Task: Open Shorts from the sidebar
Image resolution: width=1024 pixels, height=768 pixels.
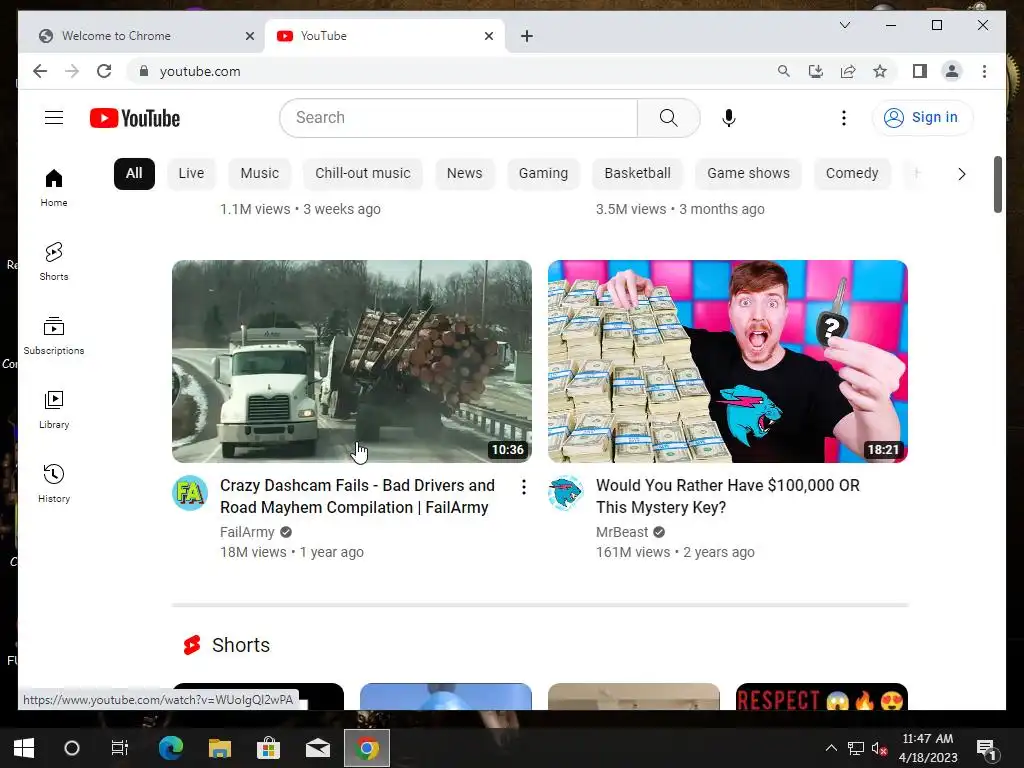Action: tap(54, 262)
